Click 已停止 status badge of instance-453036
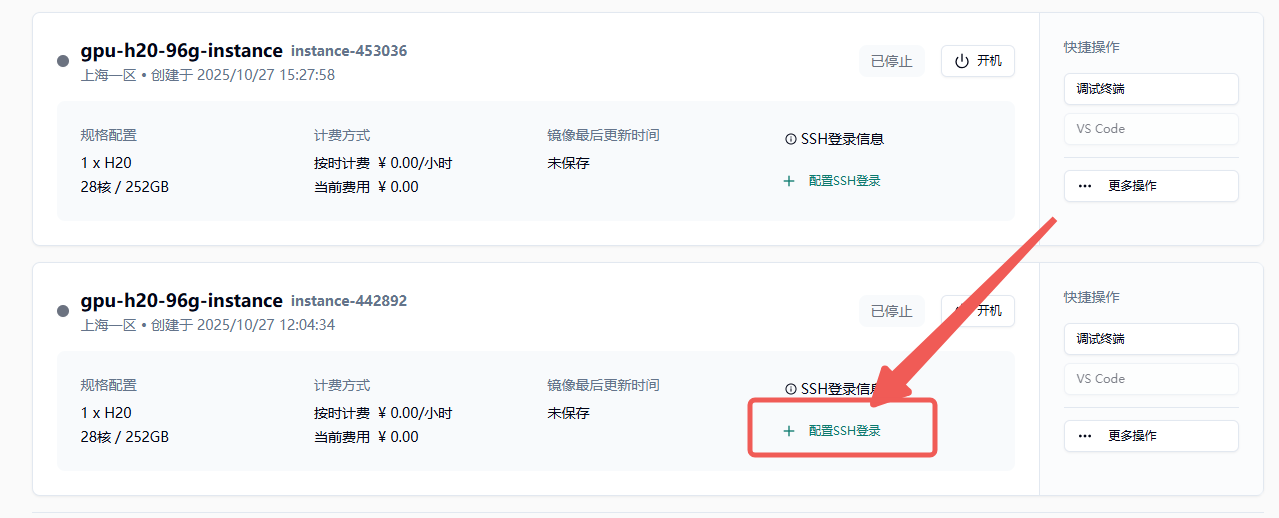This screenshot has width=1279, height=518. click(x=891, y=61)
